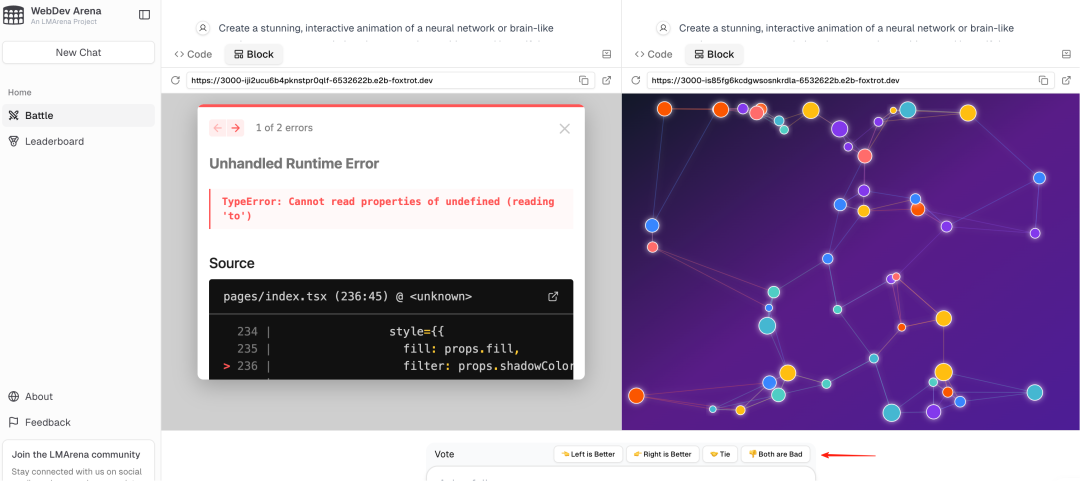
Task: Copy the right preview URL
Action: (x=1043, y=81)
